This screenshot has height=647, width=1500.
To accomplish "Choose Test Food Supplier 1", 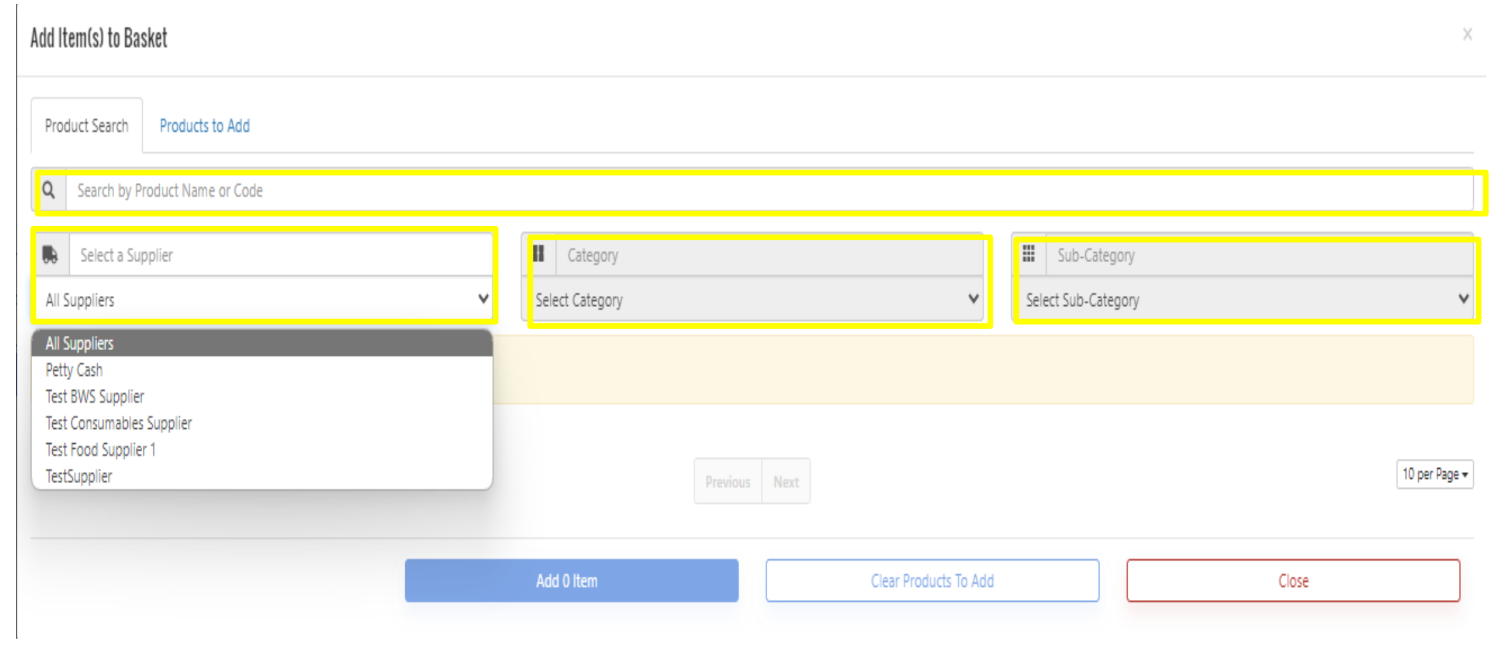I will pos(100,450).
